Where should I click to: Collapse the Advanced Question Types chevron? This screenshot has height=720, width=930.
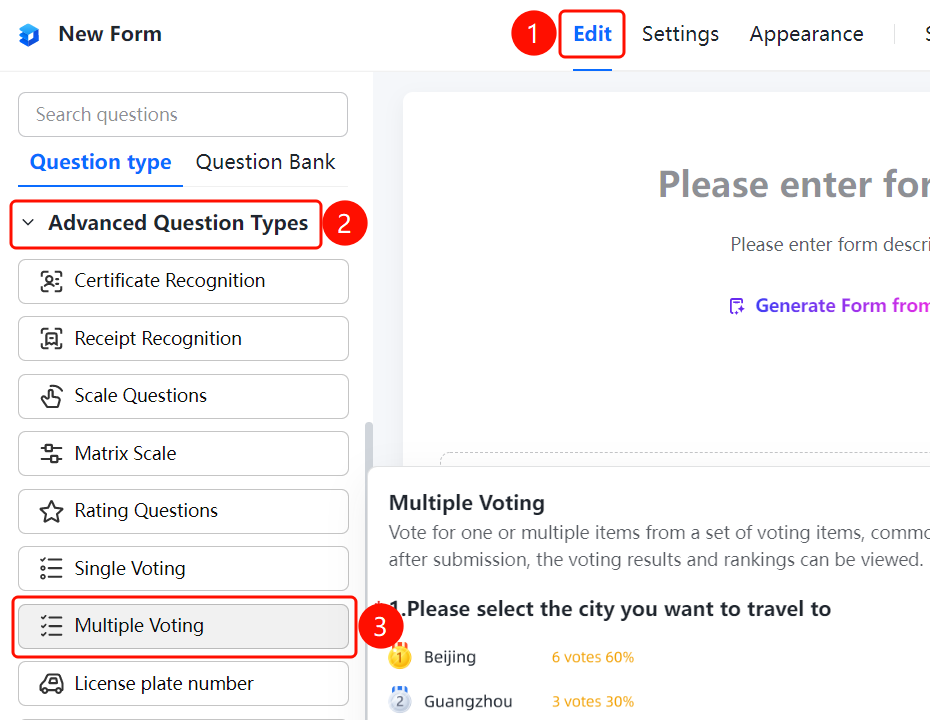(28, 223)
